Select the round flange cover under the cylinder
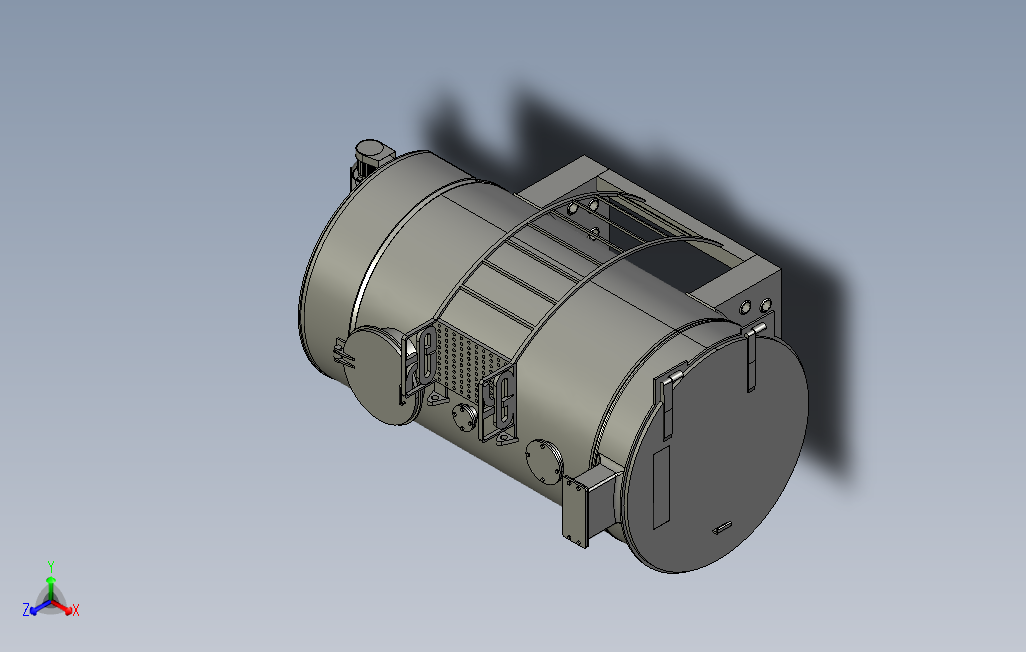This screenshot has width=1026, height=652. pyautogui.click(x=544, y=461)
